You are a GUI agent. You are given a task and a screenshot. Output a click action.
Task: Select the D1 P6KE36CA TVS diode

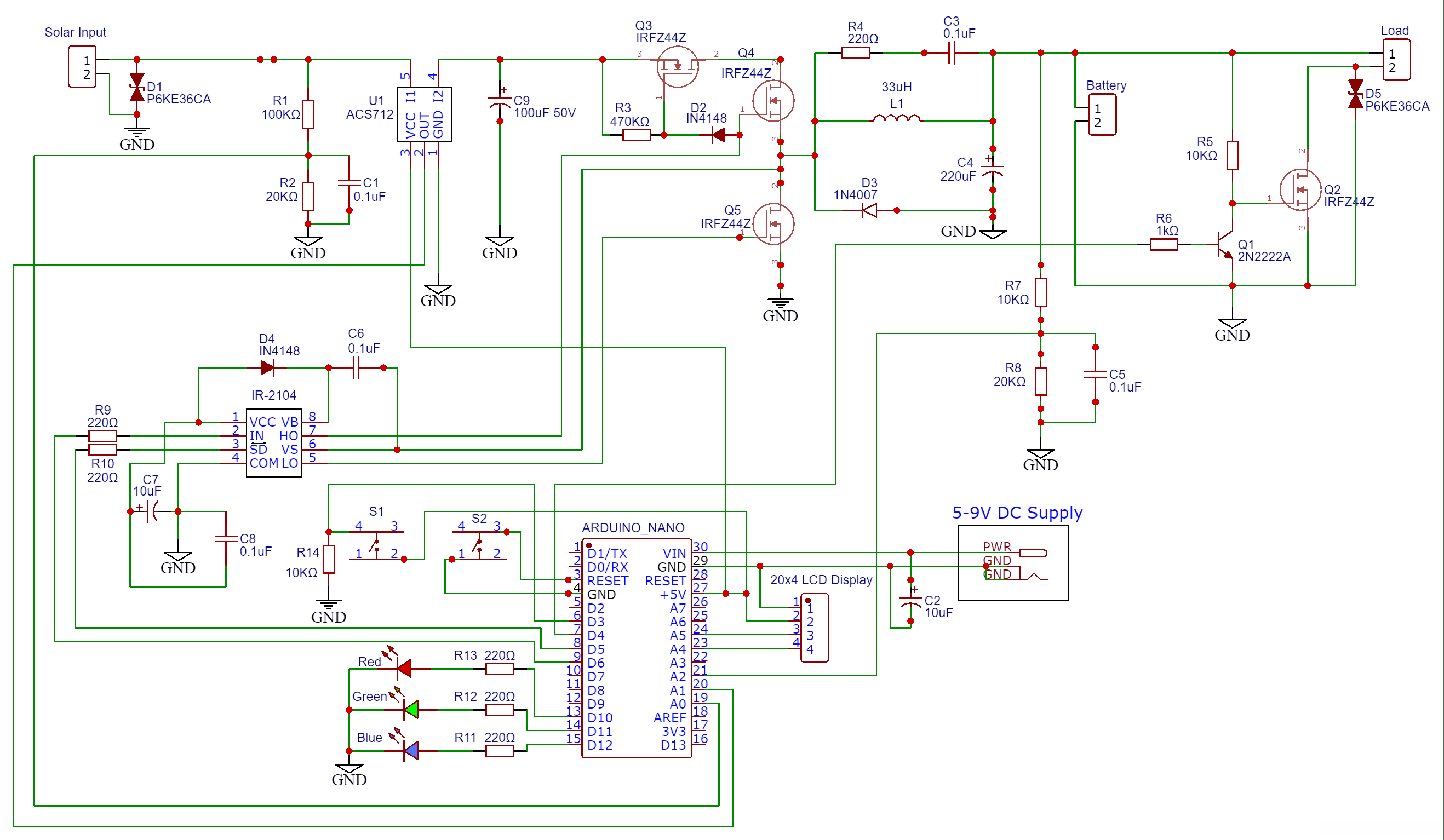tap(136, 87)
